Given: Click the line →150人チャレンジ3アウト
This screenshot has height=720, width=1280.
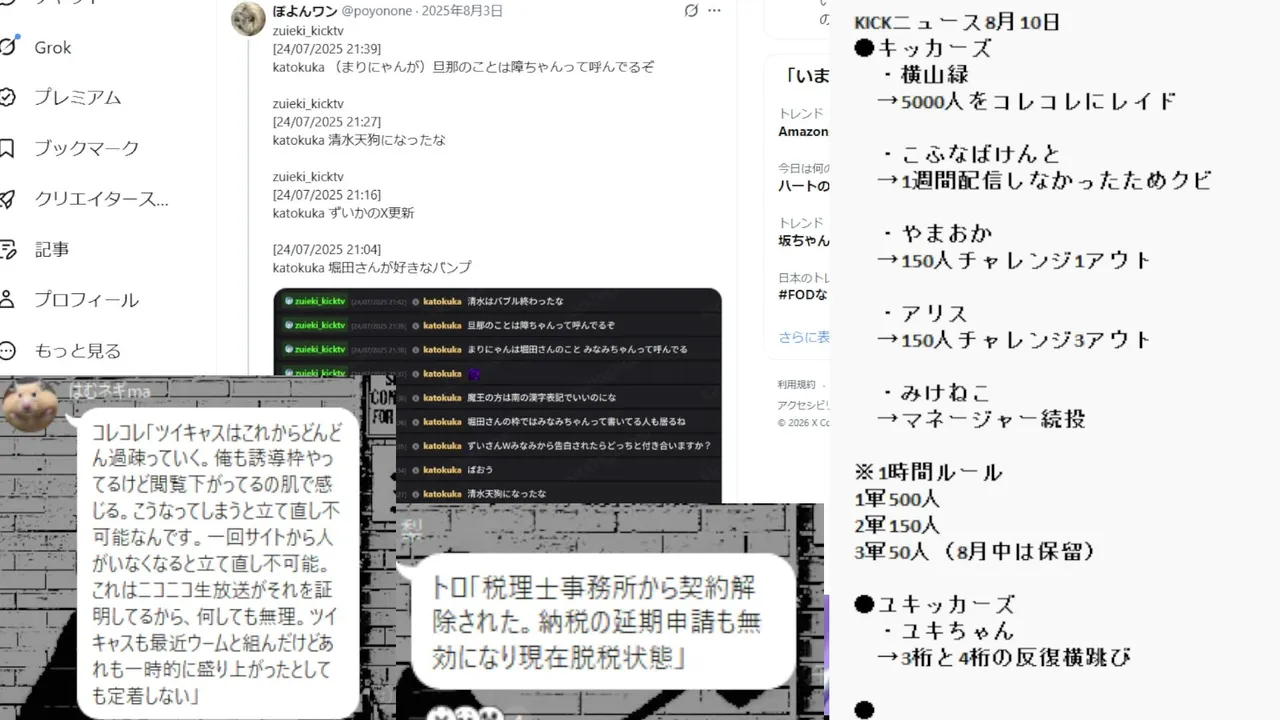Looking at the screenshot, I should coord(1014,341).
